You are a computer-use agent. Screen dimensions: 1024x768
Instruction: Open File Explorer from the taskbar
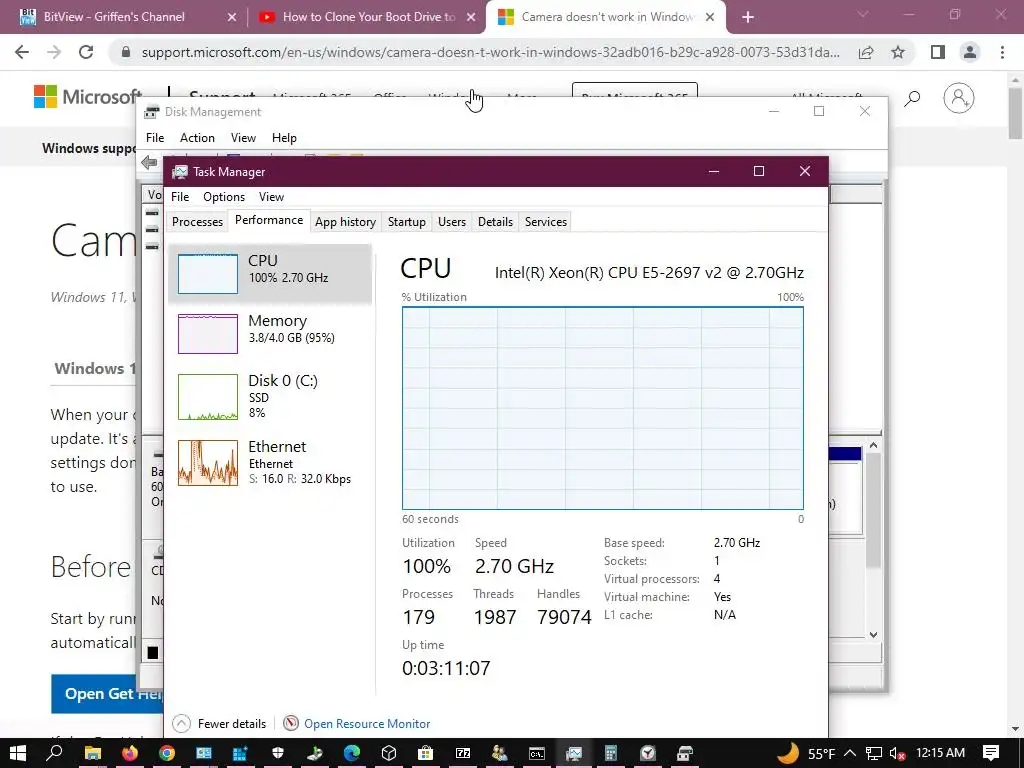tap(93, 753)
